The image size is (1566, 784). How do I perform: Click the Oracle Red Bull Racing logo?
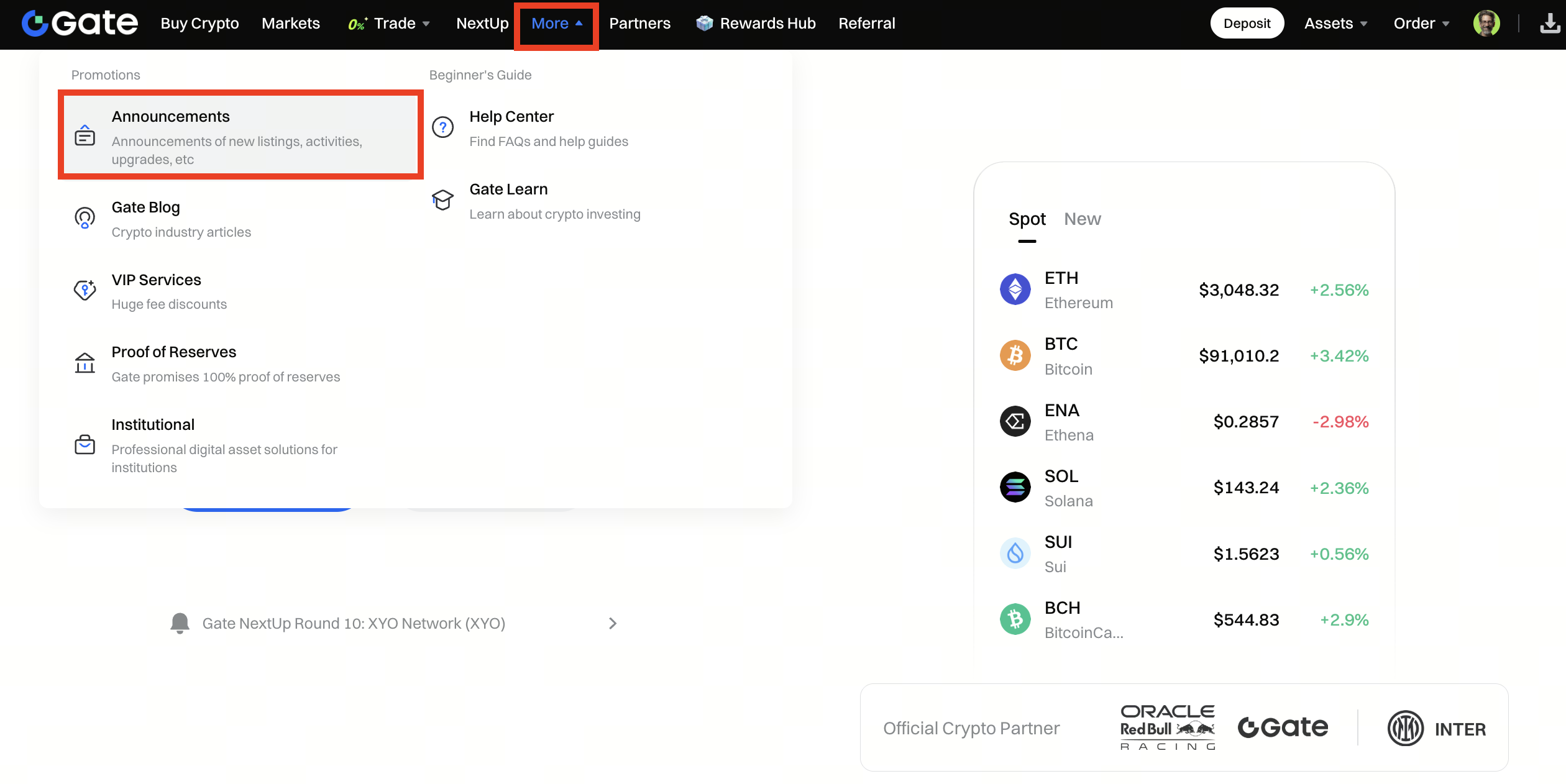click(1167, 727)
